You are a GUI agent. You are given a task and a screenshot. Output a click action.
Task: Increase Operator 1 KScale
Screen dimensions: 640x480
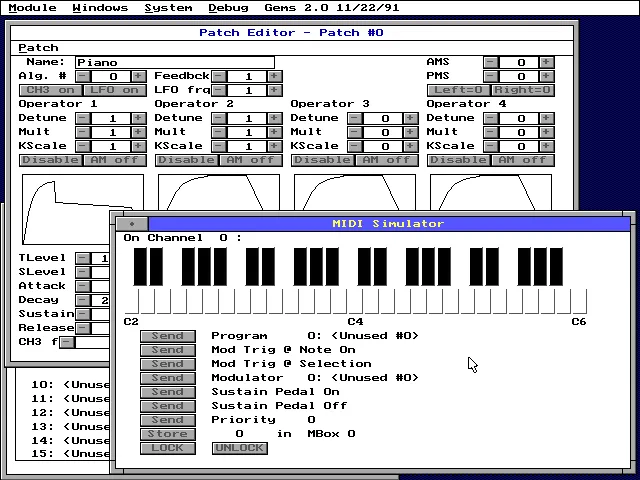(x=138, y=146)
